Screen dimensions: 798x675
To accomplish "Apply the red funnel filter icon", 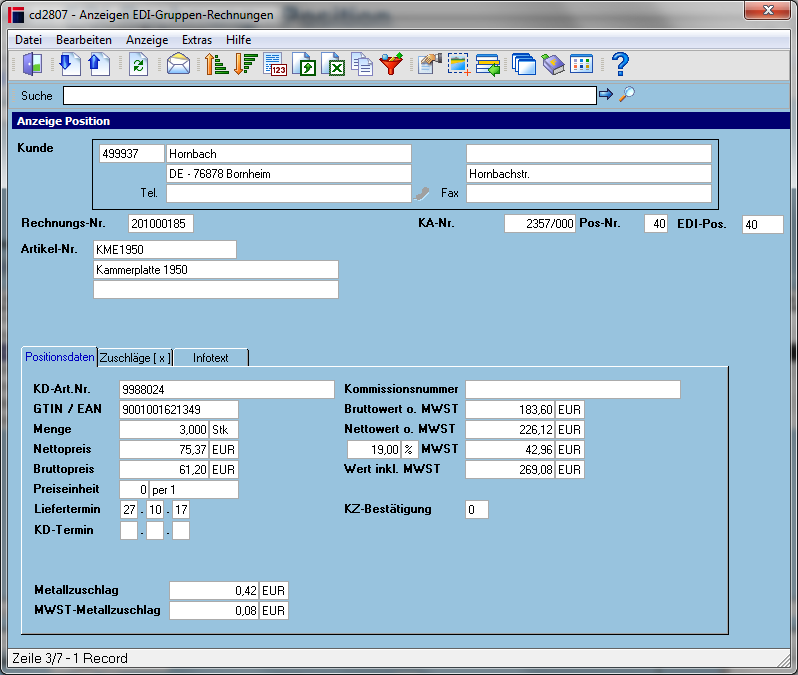I will (391, 65).
